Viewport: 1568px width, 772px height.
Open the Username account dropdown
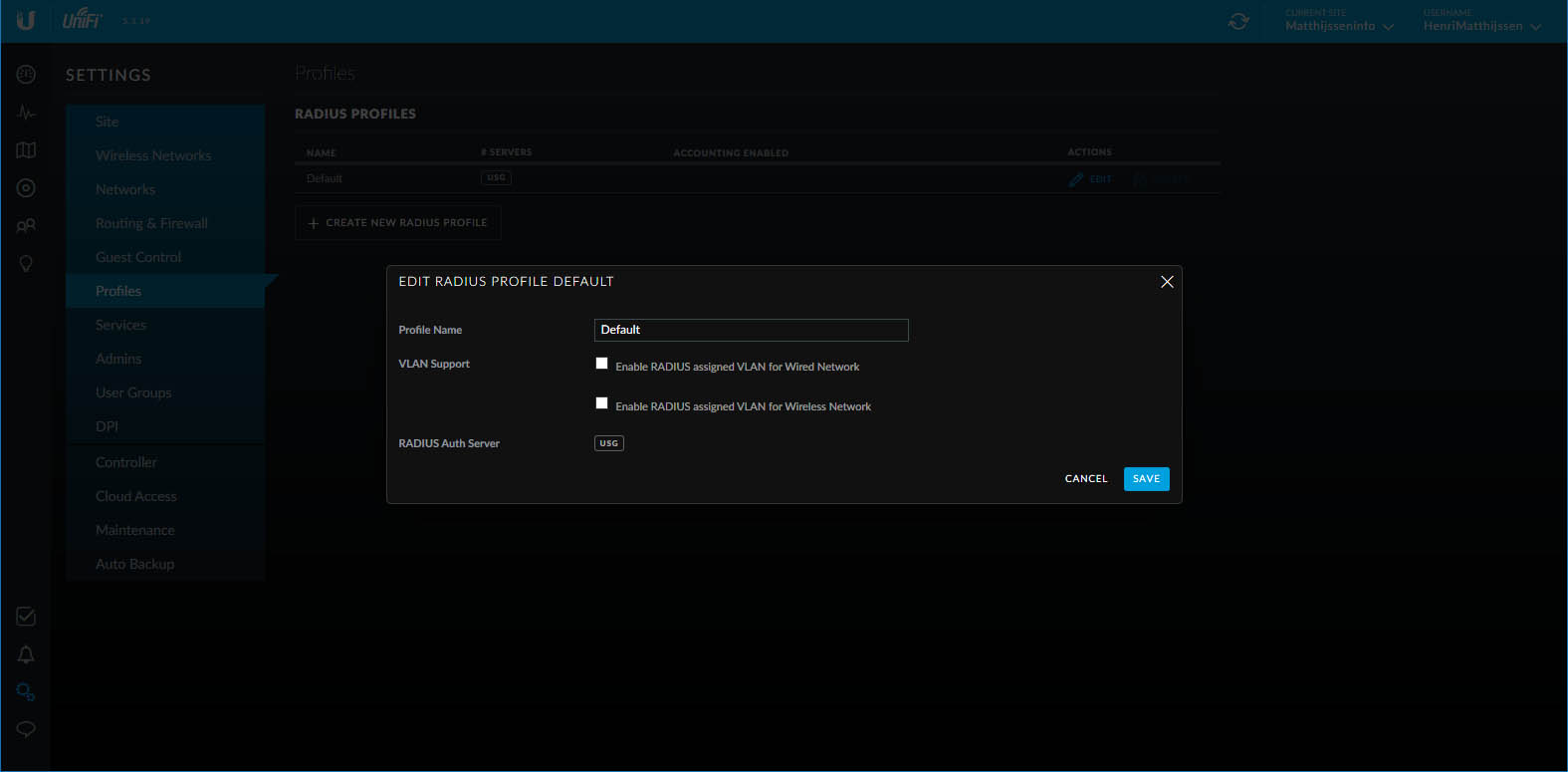point(1481,26)
